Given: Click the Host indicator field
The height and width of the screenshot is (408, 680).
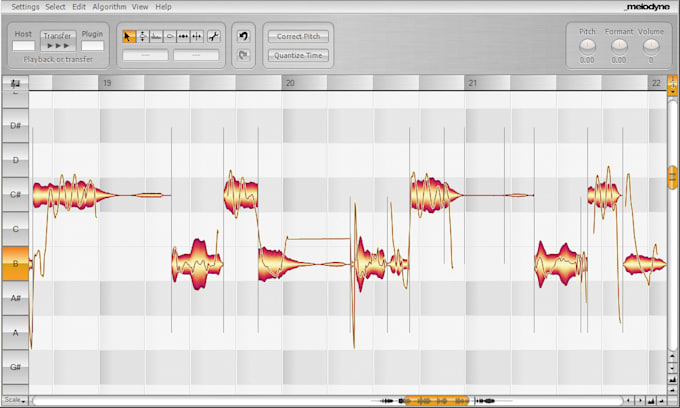Looking at the screenshot, I should pyautogui.click(x=23, y=46).
